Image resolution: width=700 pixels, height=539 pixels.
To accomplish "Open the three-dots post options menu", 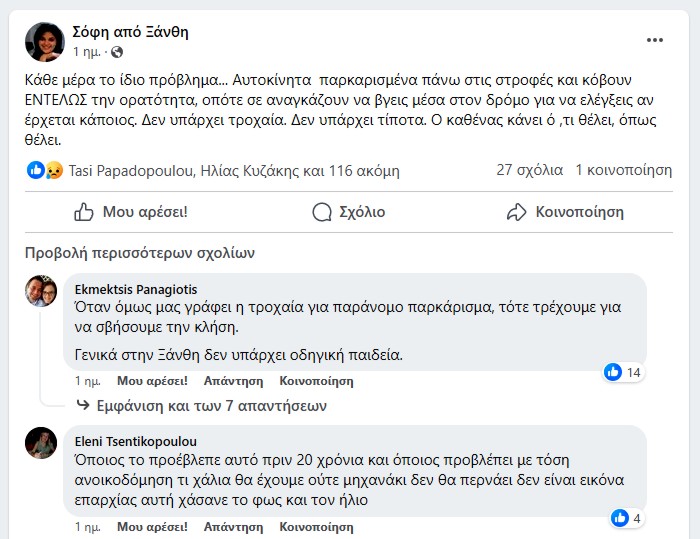I will (655, 40).
